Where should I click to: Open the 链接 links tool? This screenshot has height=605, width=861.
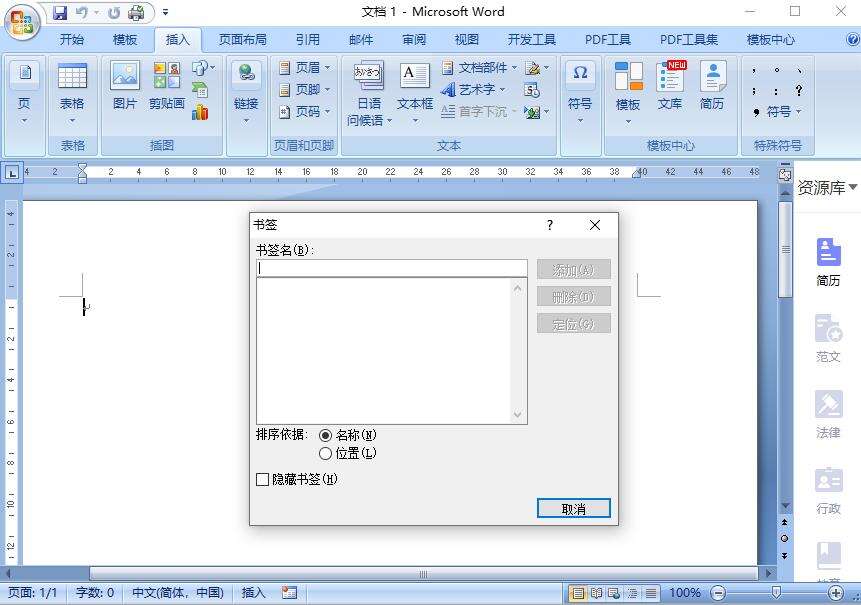tap(246, 93)
